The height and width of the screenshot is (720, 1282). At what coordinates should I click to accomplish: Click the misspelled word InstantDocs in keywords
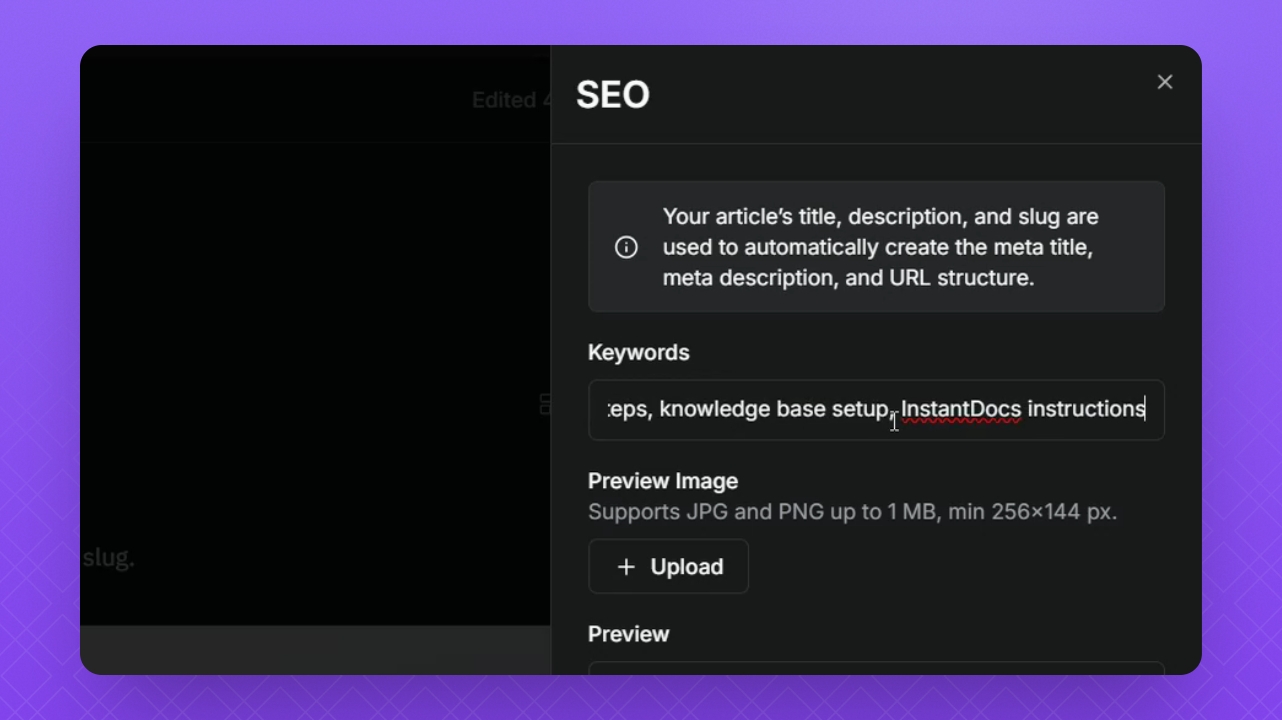click(961, 409)
